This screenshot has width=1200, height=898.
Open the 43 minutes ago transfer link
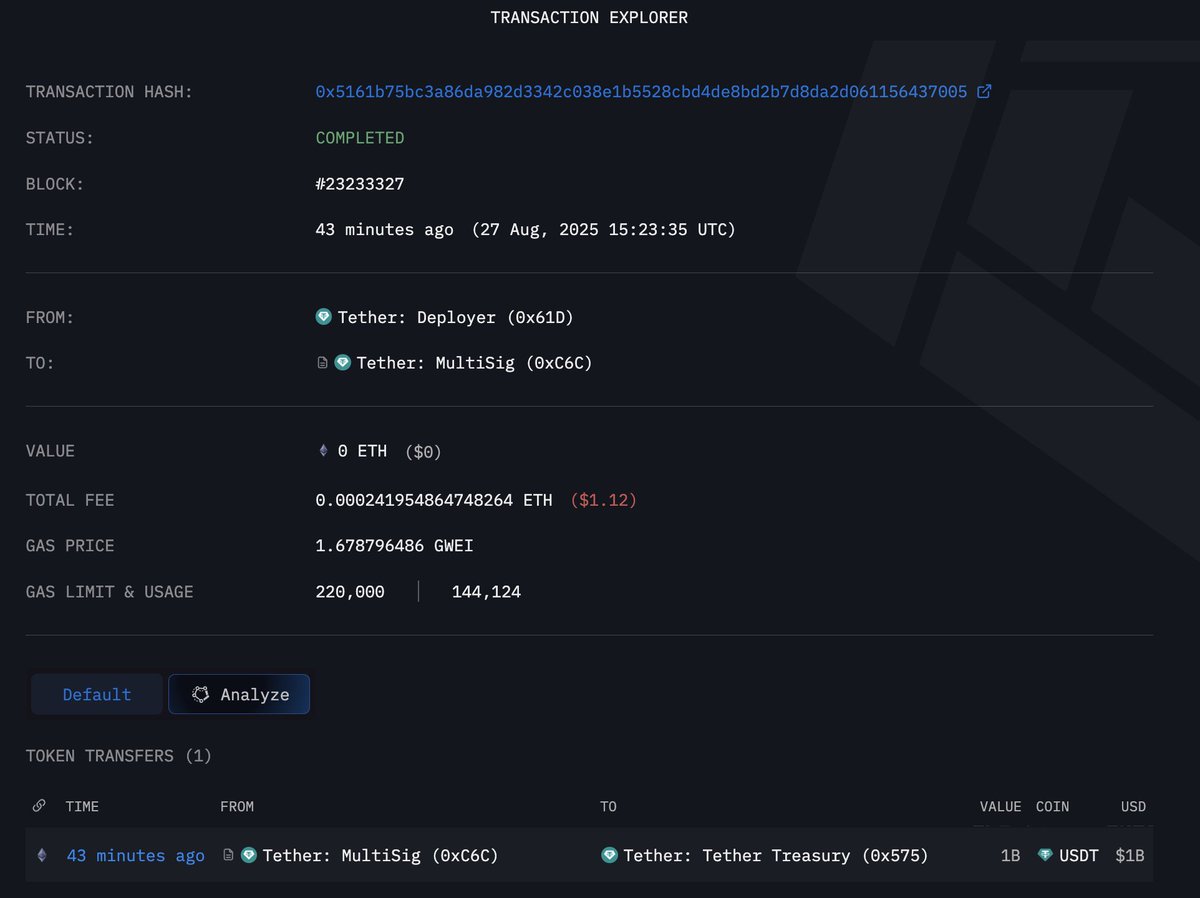pos(136,856)
